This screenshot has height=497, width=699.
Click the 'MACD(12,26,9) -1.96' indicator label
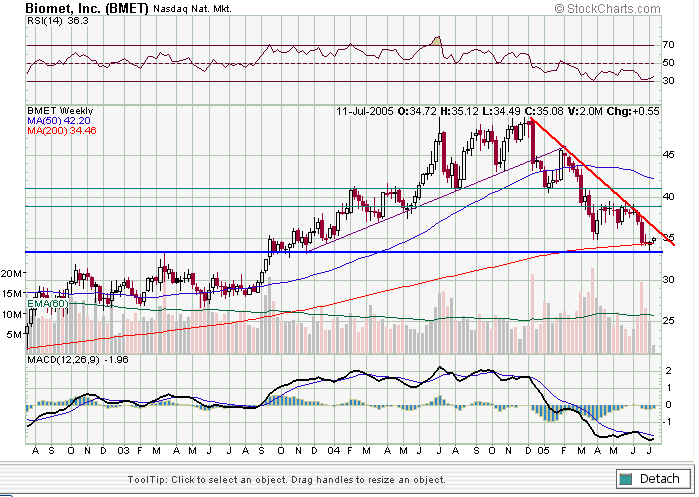(78, 359)
